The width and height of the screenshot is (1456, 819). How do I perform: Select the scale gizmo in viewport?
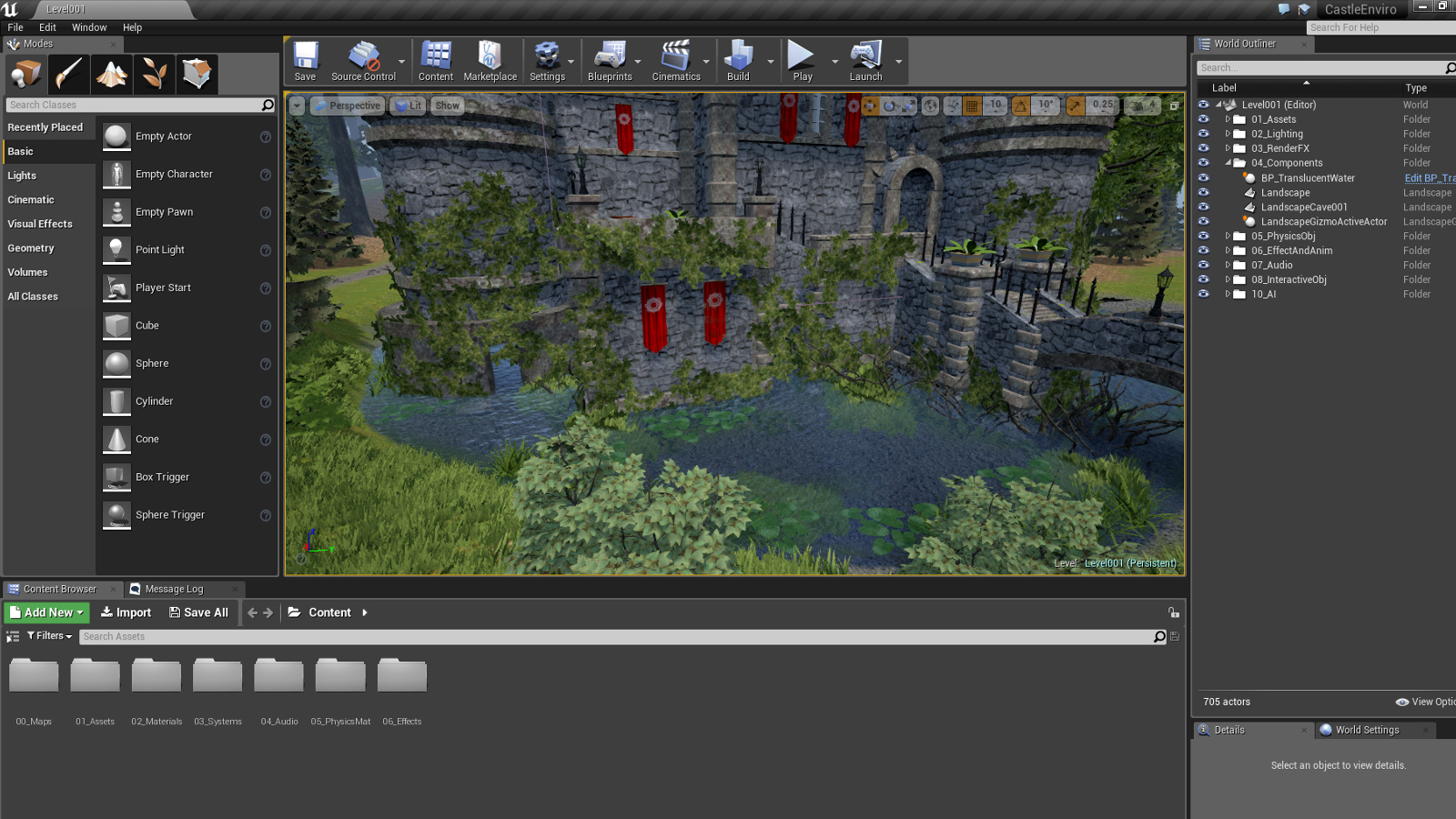(908, 106)
